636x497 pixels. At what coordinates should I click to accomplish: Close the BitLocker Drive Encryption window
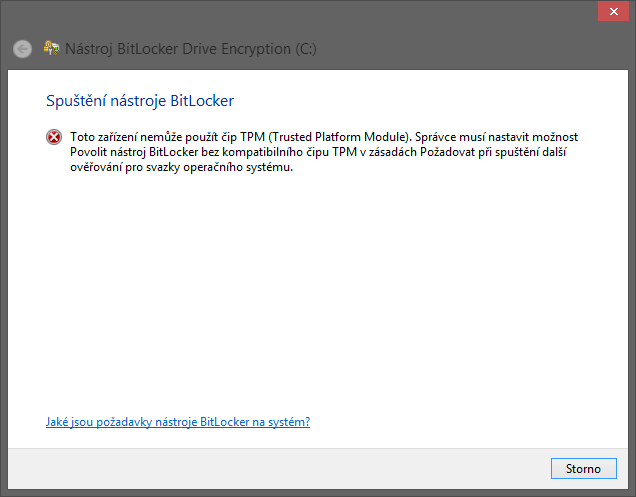click(613, 11)
